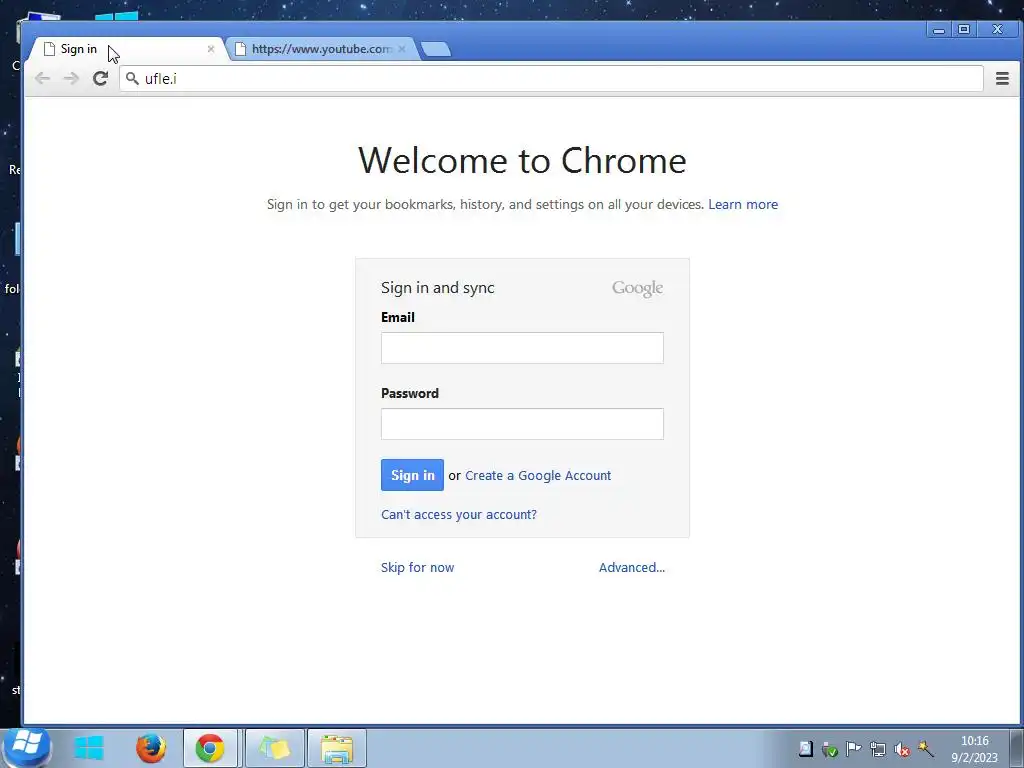Click the Welcome to Chrome heading
Screen dimensions: 1024x768
tap(522, 160)
